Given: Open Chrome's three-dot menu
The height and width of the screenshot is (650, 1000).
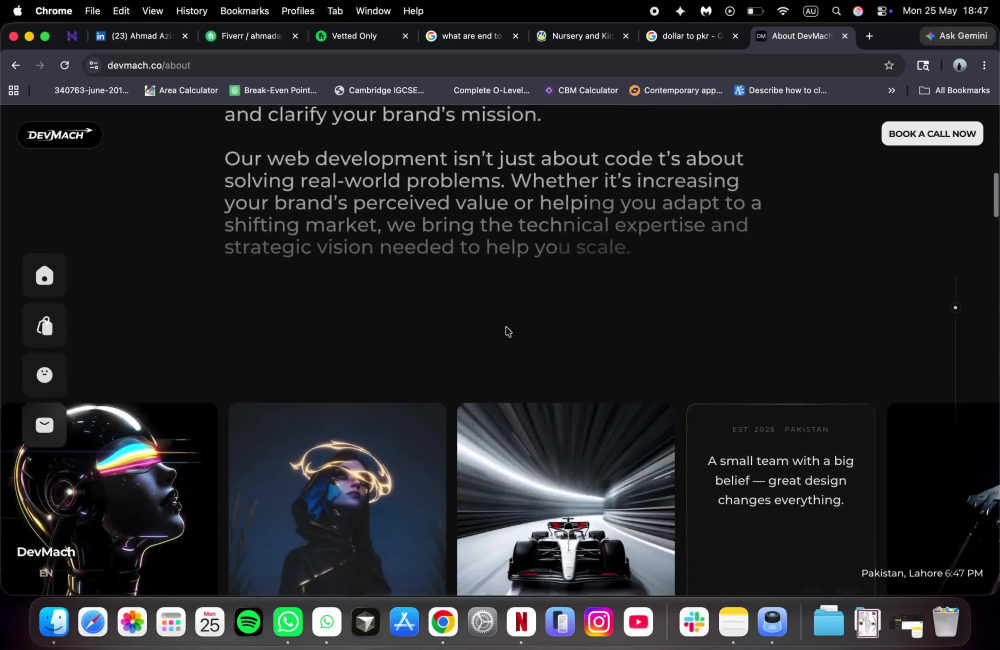Looking at the screenshot, I should [x=984, y=65].
